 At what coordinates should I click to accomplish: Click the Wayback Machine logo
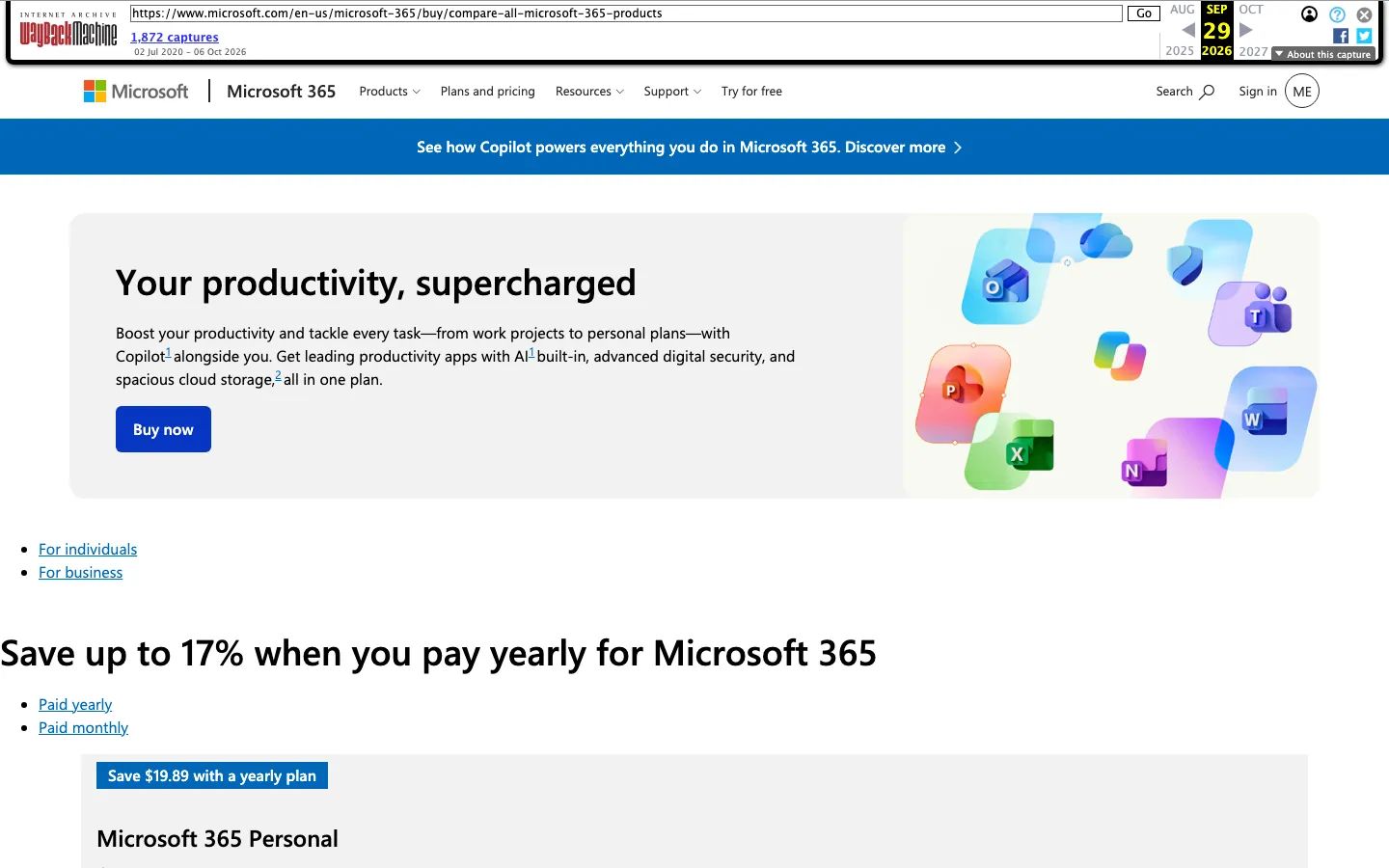[x=68, y=30]
